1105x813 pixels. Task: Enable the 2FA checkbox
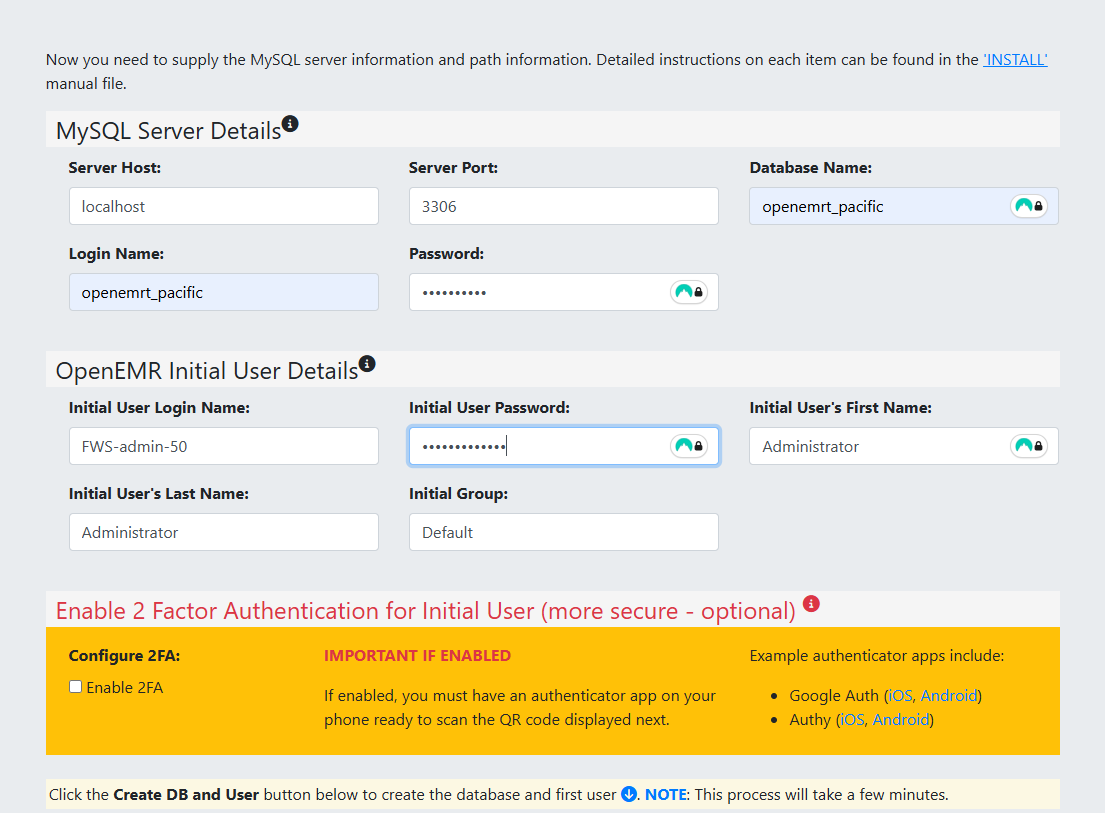coord(76,687)
